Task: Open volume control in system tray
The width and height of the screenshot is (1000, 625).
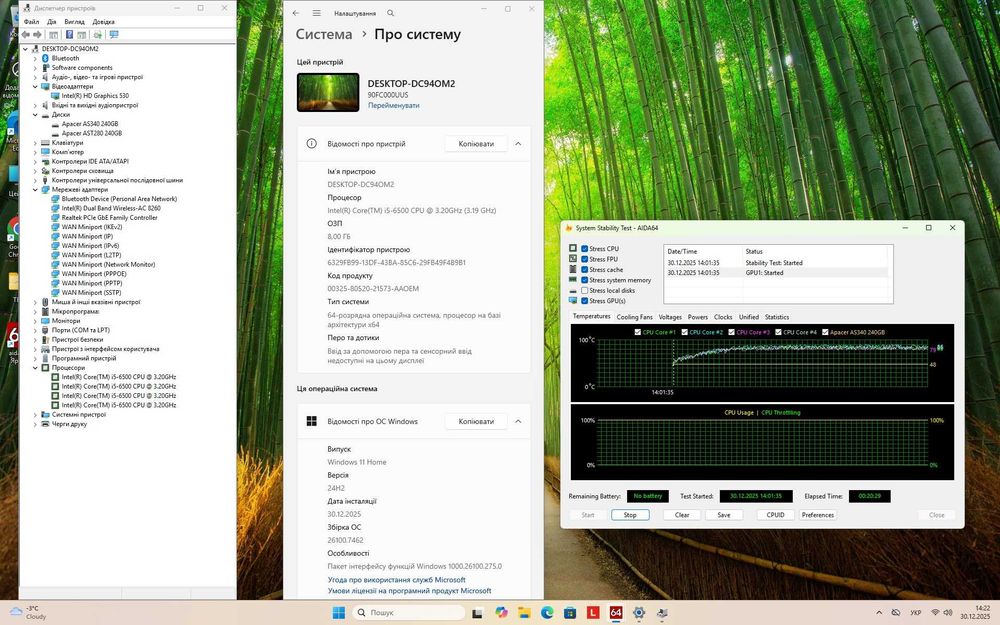Action: (x=948, y=612)
